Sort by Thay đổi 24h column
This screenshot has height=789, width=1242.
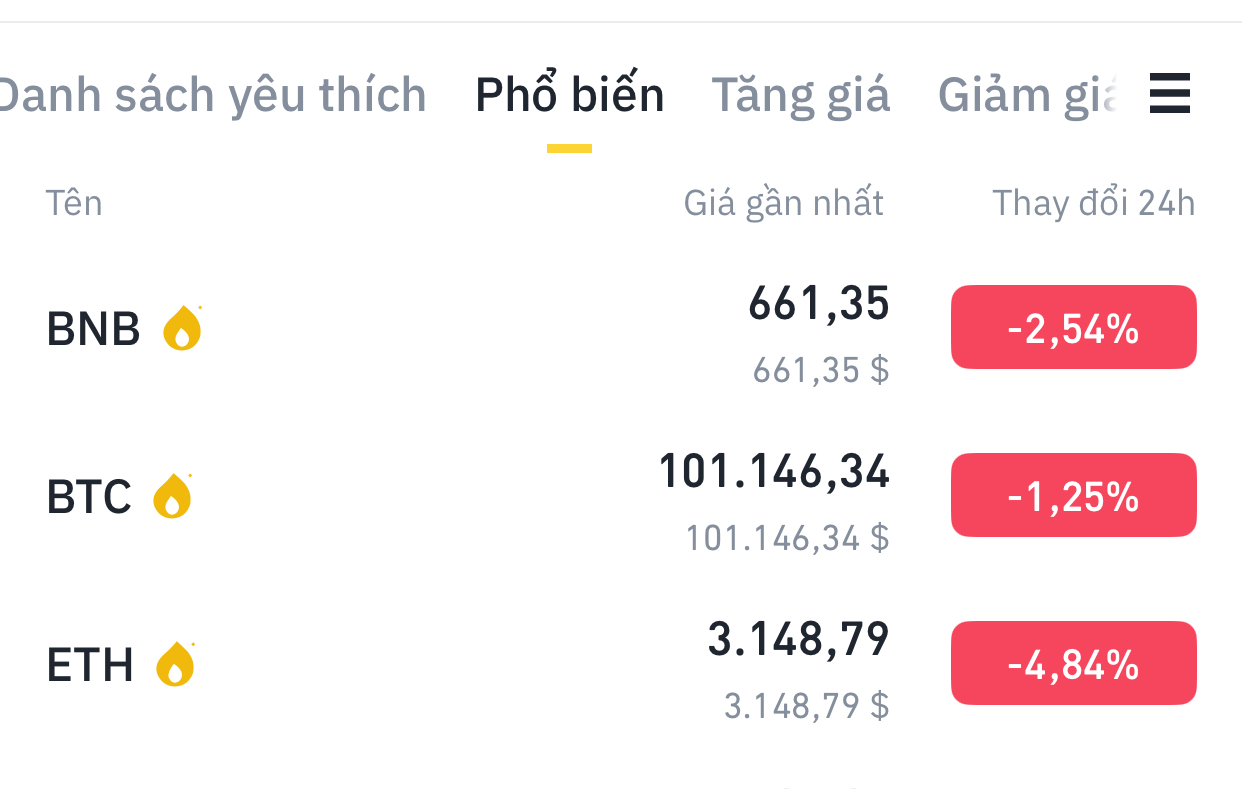coord(1093,203)
